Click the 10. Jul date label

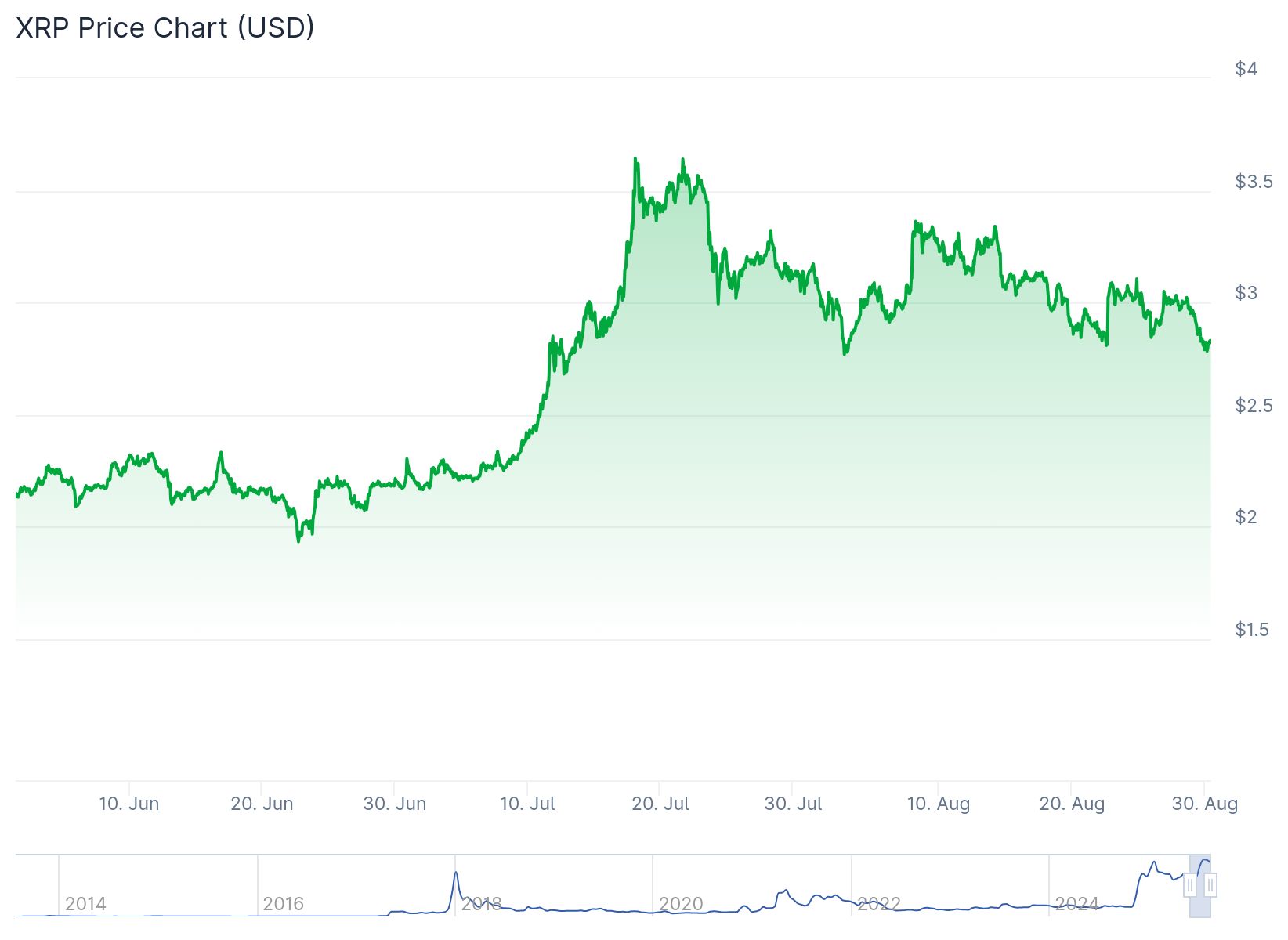tap(527, 804)
